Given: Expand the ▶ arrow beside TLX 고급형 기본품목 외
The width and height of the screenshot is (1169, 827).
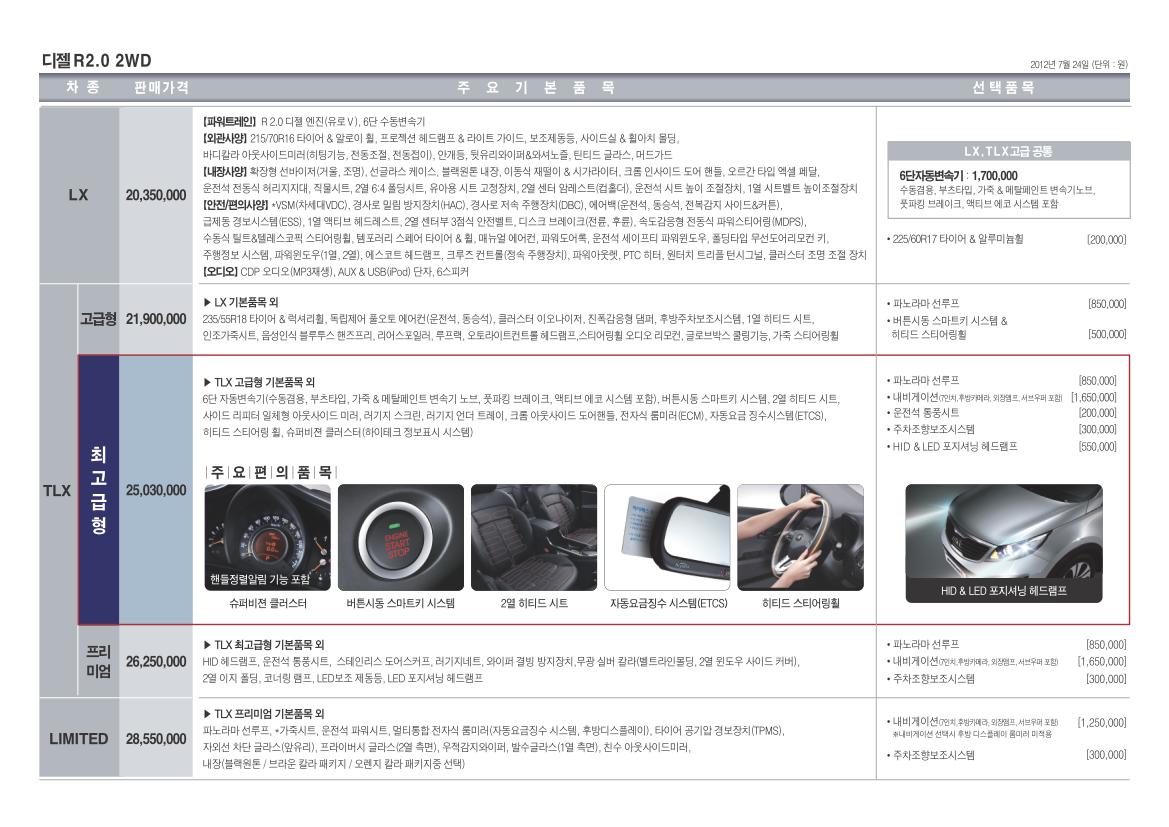Looking at the screenshot, I should coord(206,382).
